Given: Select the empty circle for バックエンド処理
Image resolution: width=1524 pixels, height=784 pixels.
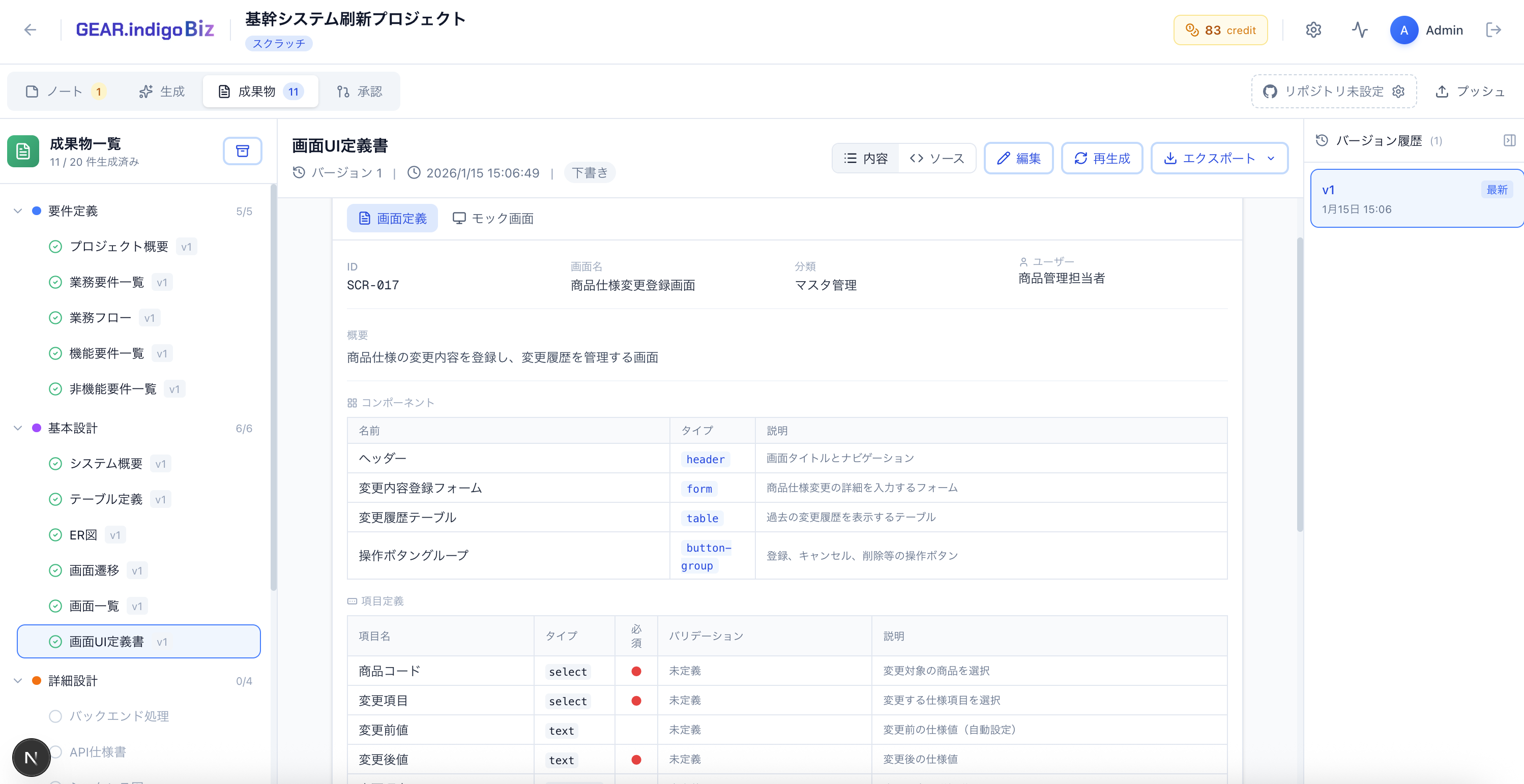Looking at the screenshot, I should point(55,716).
